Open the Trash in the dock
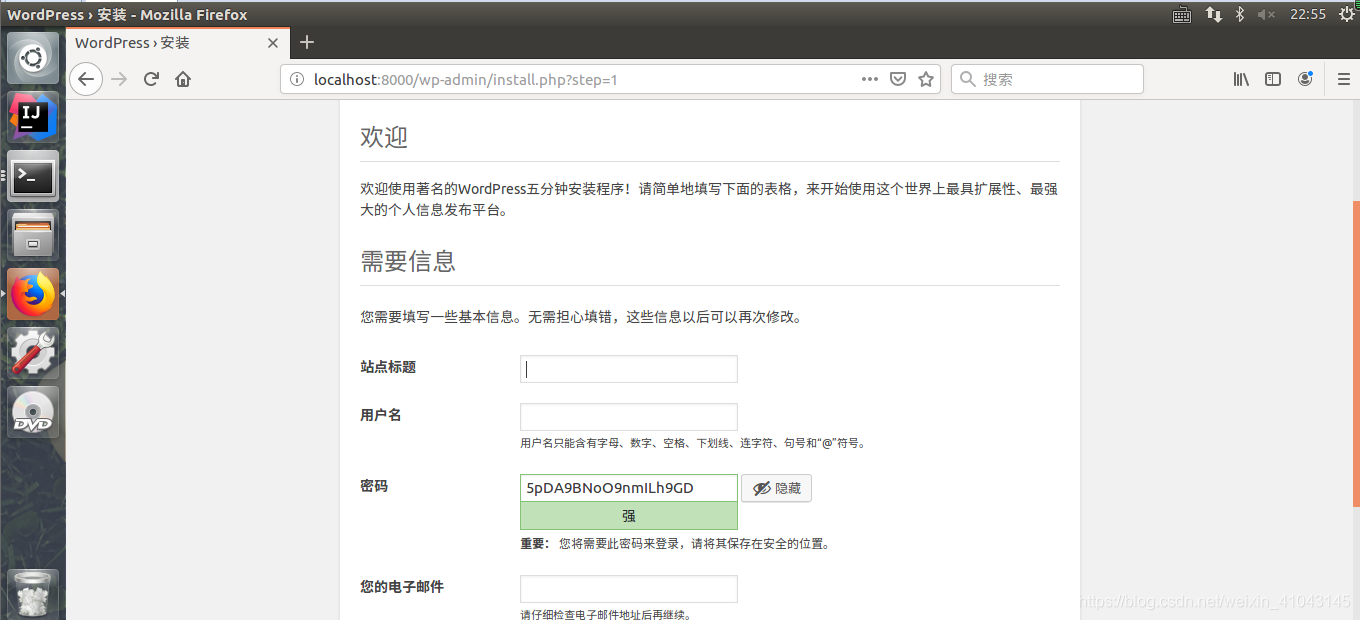The width and height of the screenshot is (1360, 620). 33,594
